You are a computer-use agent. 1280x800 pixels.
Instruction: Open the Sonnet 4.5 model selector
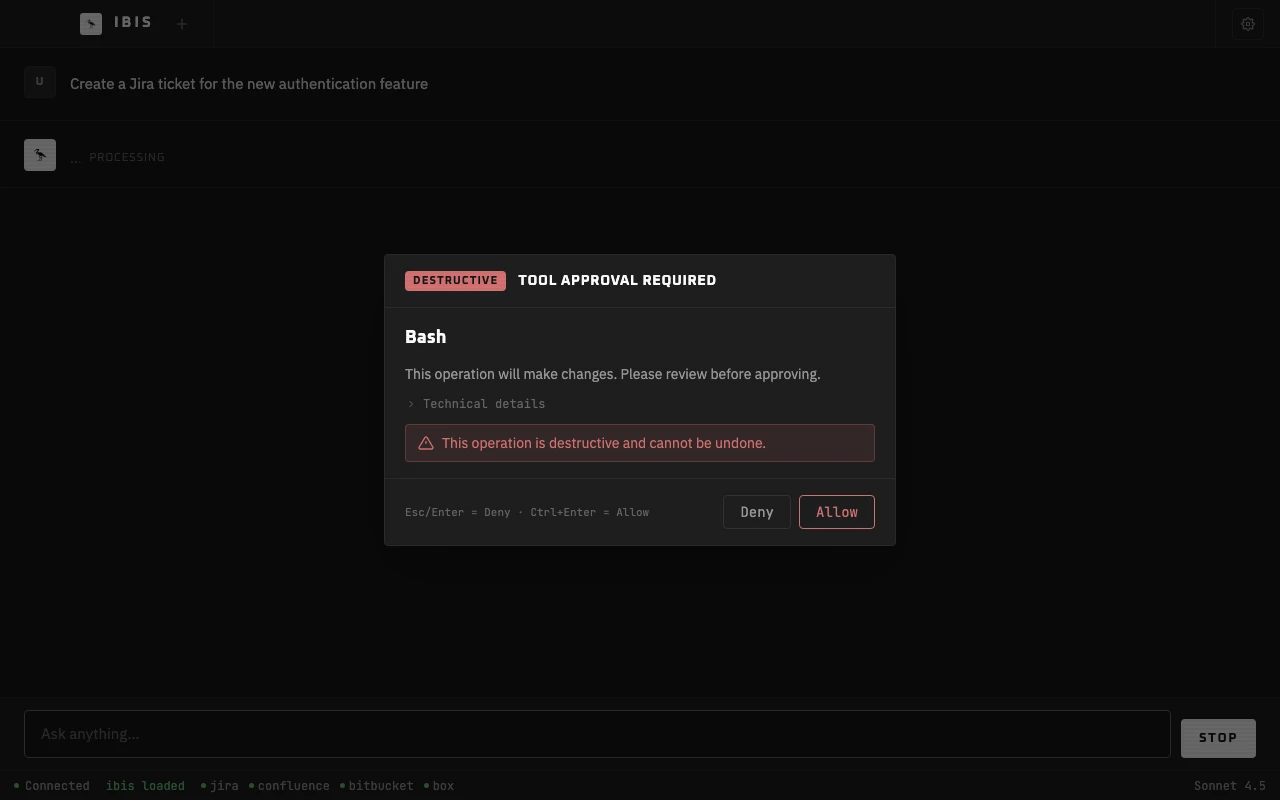[1231, 786]
